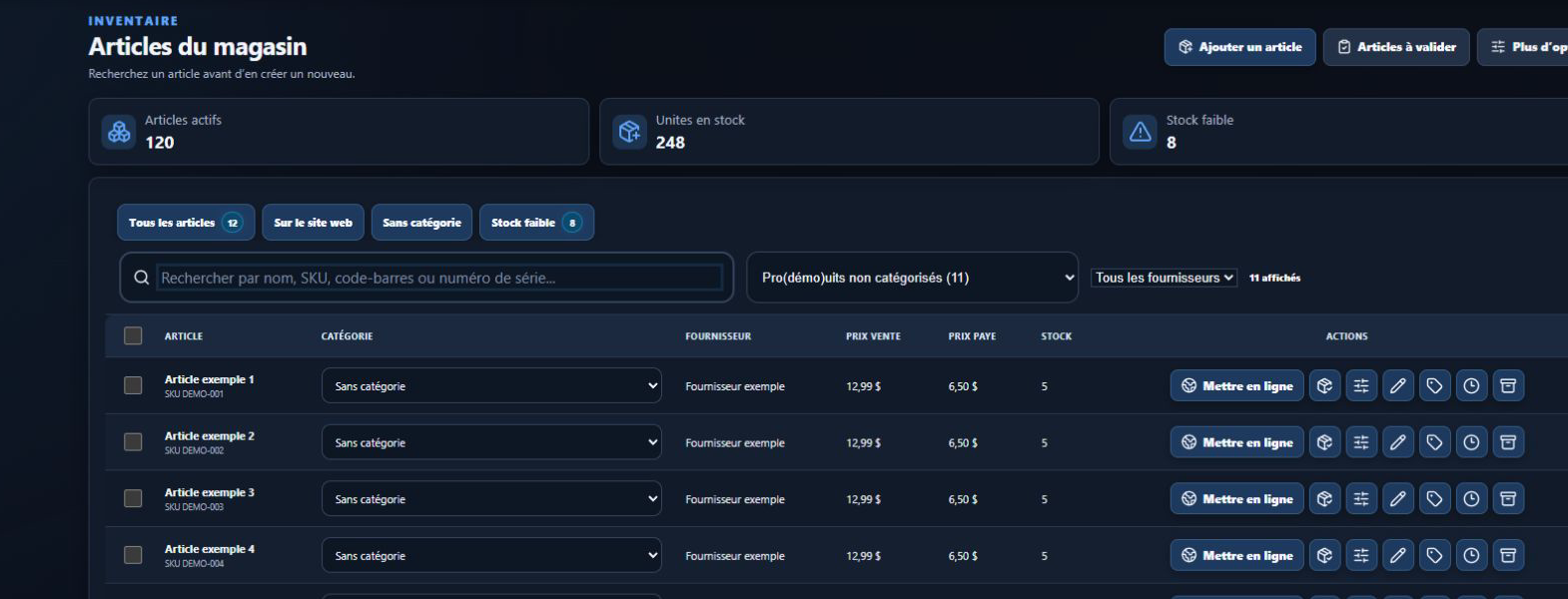Click Mettre en ligne for Article exemple 2
1568x599 pixels.
click(1236, 442)
